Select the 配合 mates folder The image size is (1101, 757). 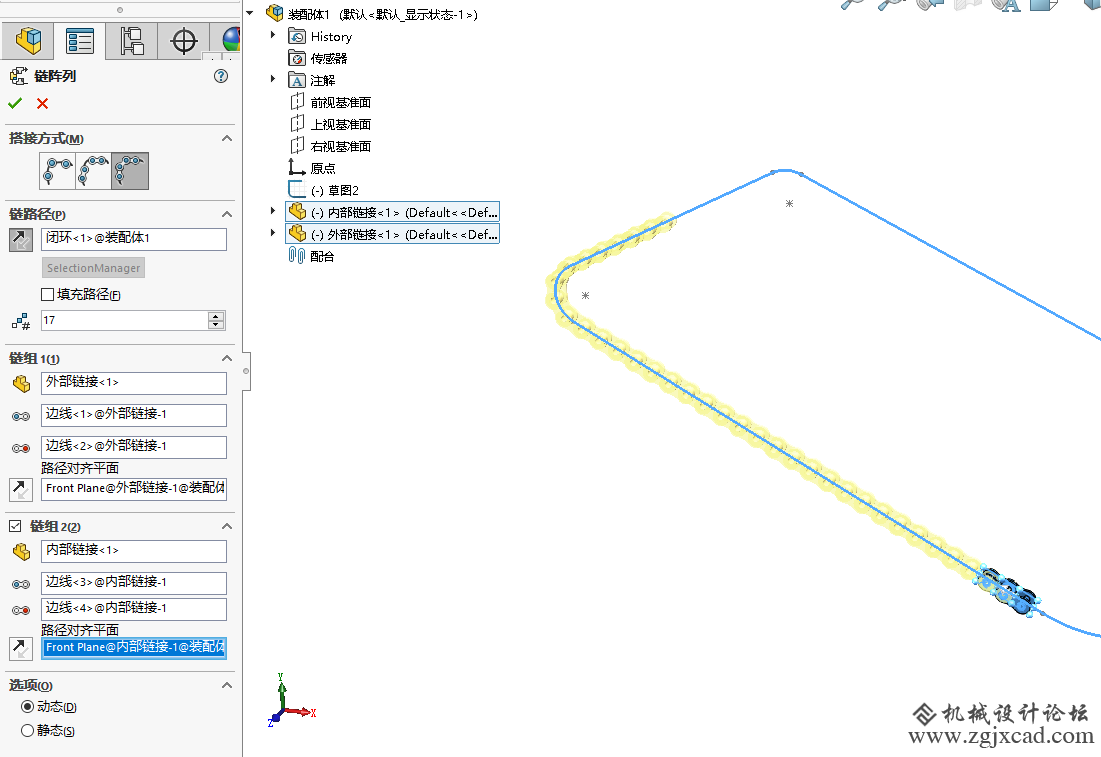pyautogui.click(x=311, y=256)
